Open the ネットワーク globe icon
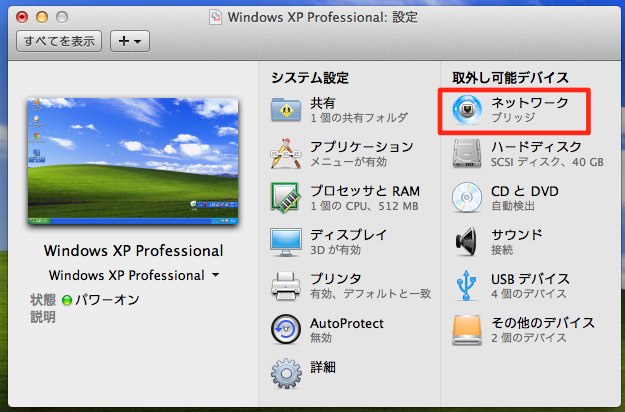Image resolution: width=625 pixels, height=412 pixels. point(466,110)
